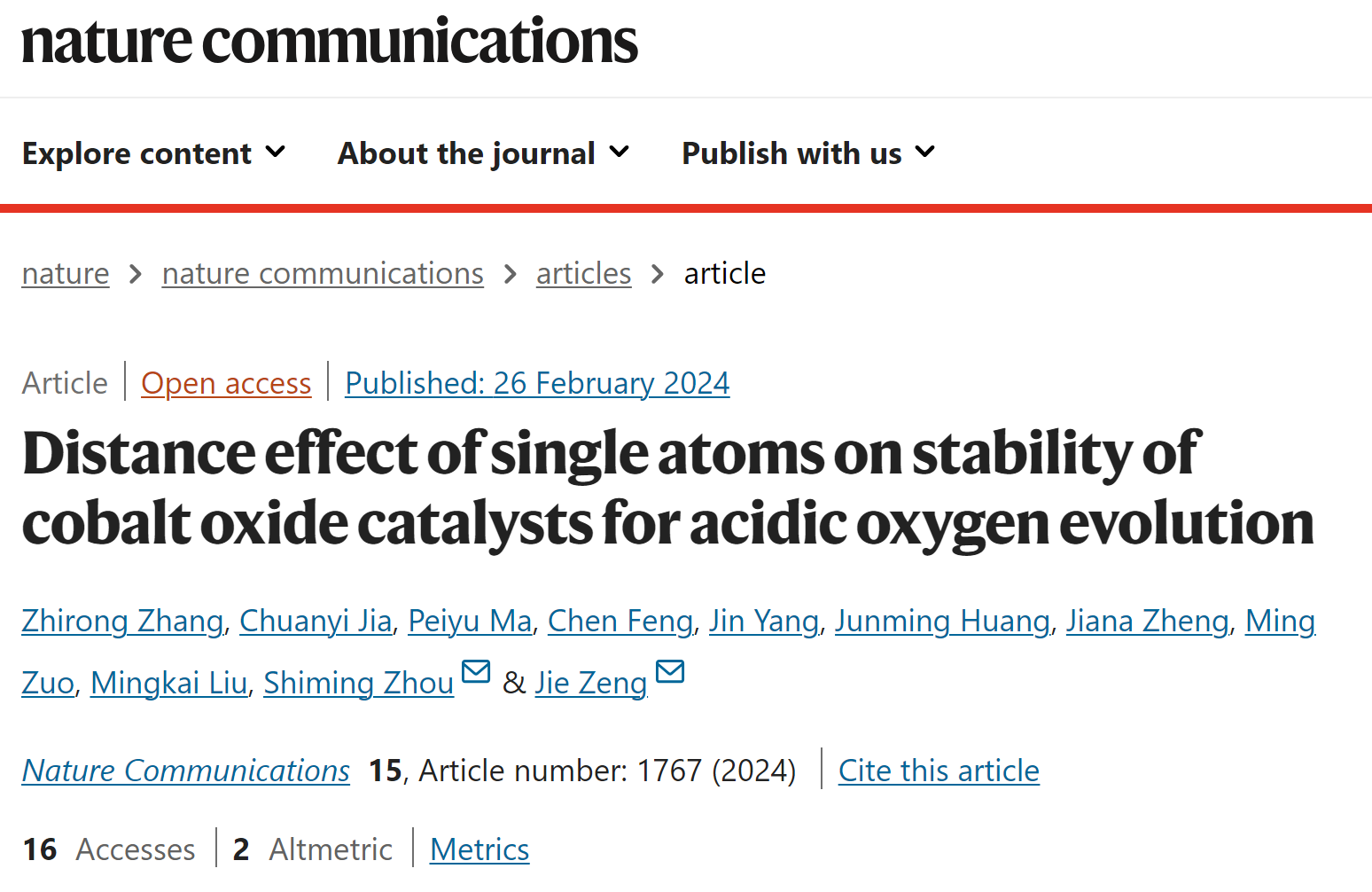Open nature communications breadcrumb link
This screenshot has width=1372, height=892.
323,273
